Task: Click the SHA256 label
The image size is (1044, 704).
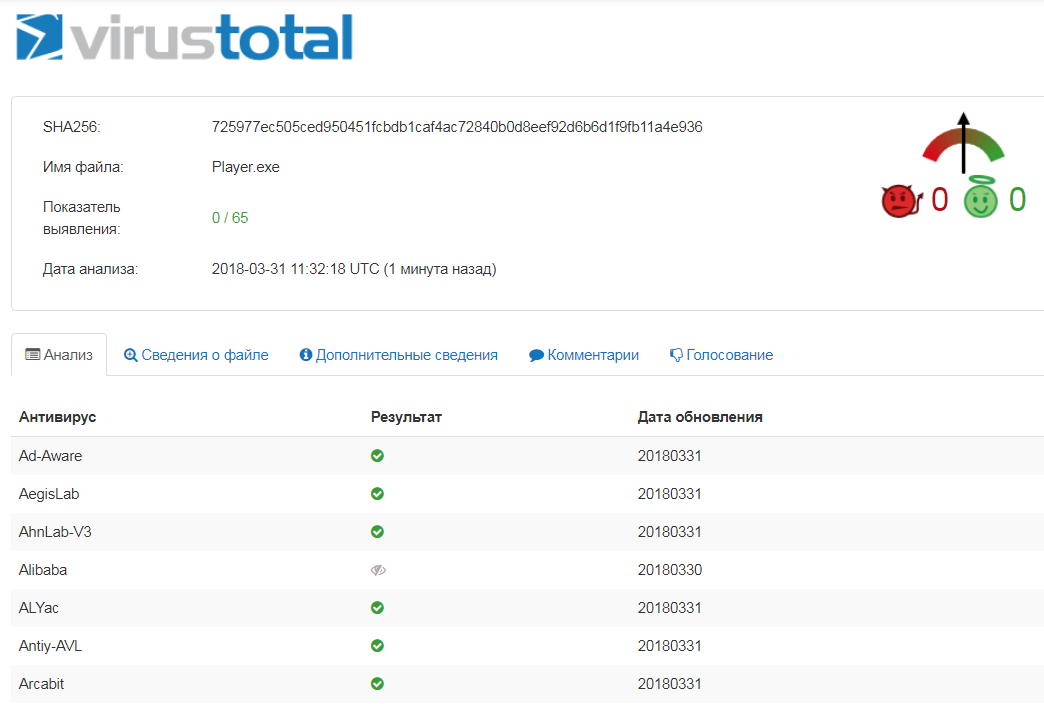Action: click(x=72, y=127)
